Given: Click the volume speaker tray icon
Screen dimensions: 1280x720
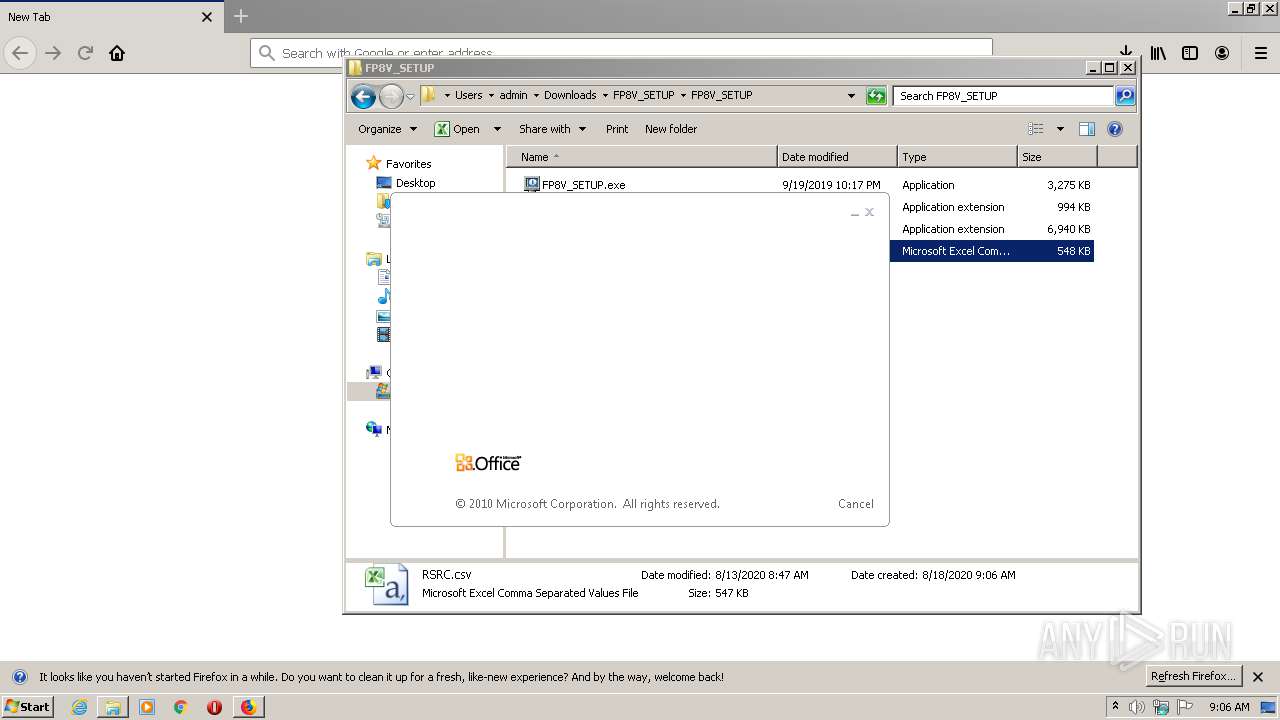Looking at the screenshot, I should (x=1138, y=707).
